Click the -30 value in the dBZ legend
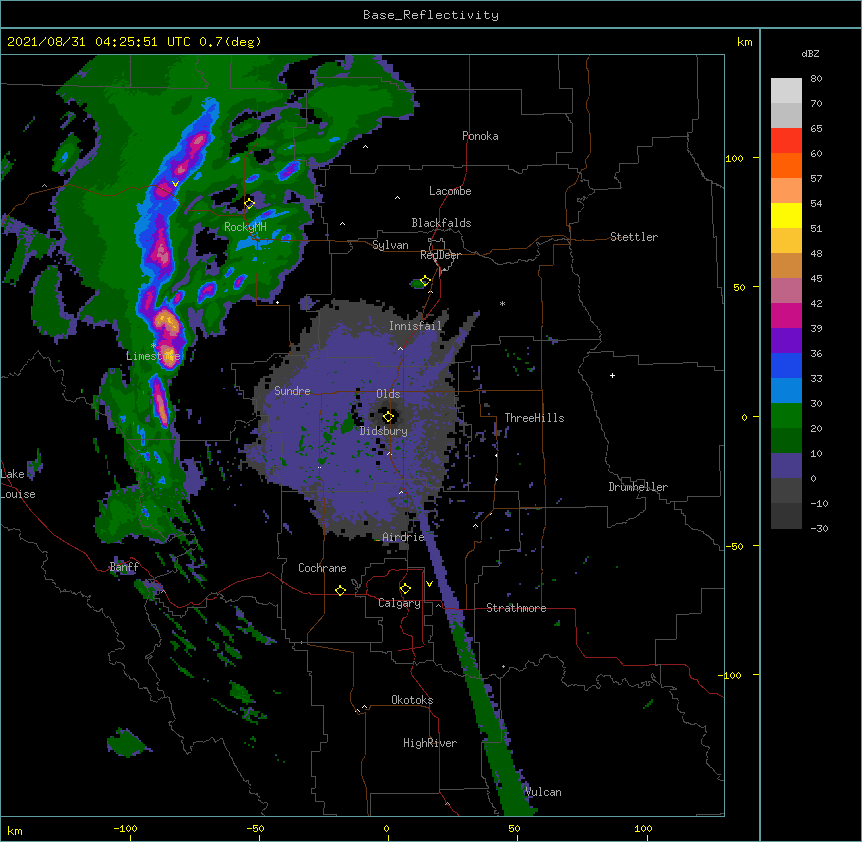Screen dimensions: 862x842 (x=819, y=528)
